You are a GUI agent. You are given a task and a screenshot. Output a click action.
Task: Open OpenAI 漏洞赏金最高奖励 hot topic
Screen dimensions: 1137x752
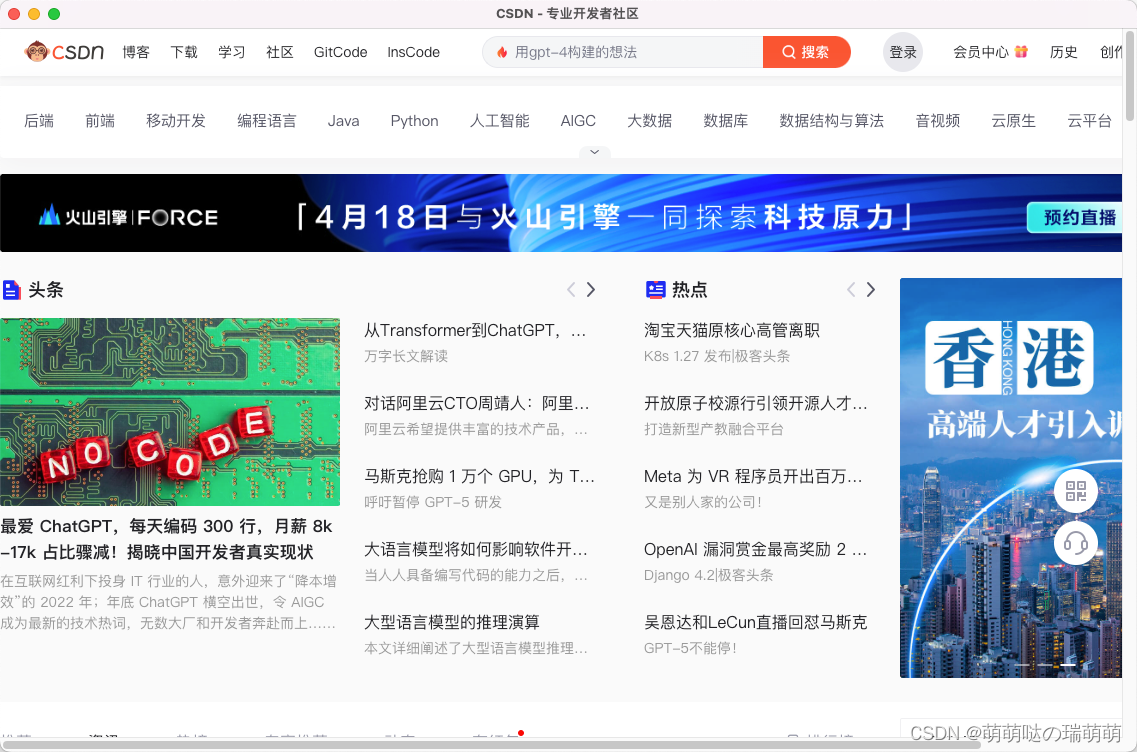(x=756, y=550)
